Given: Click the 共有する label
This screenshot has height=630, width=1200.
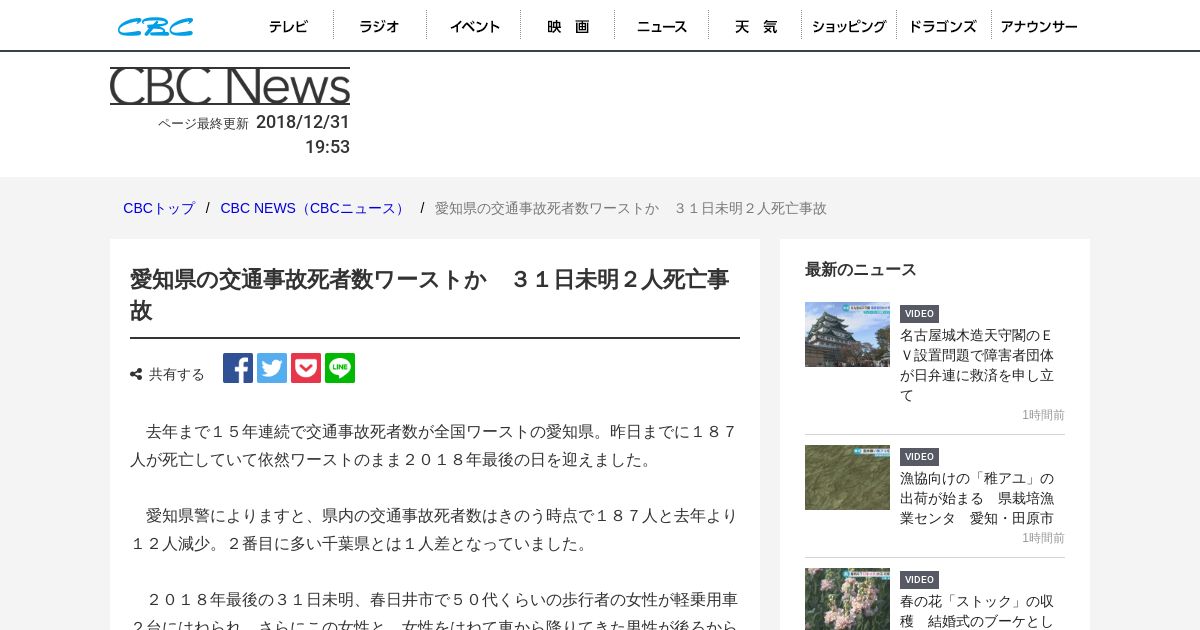Looking at the screenshot, I should pyautogui.click(x=177, y=374).
